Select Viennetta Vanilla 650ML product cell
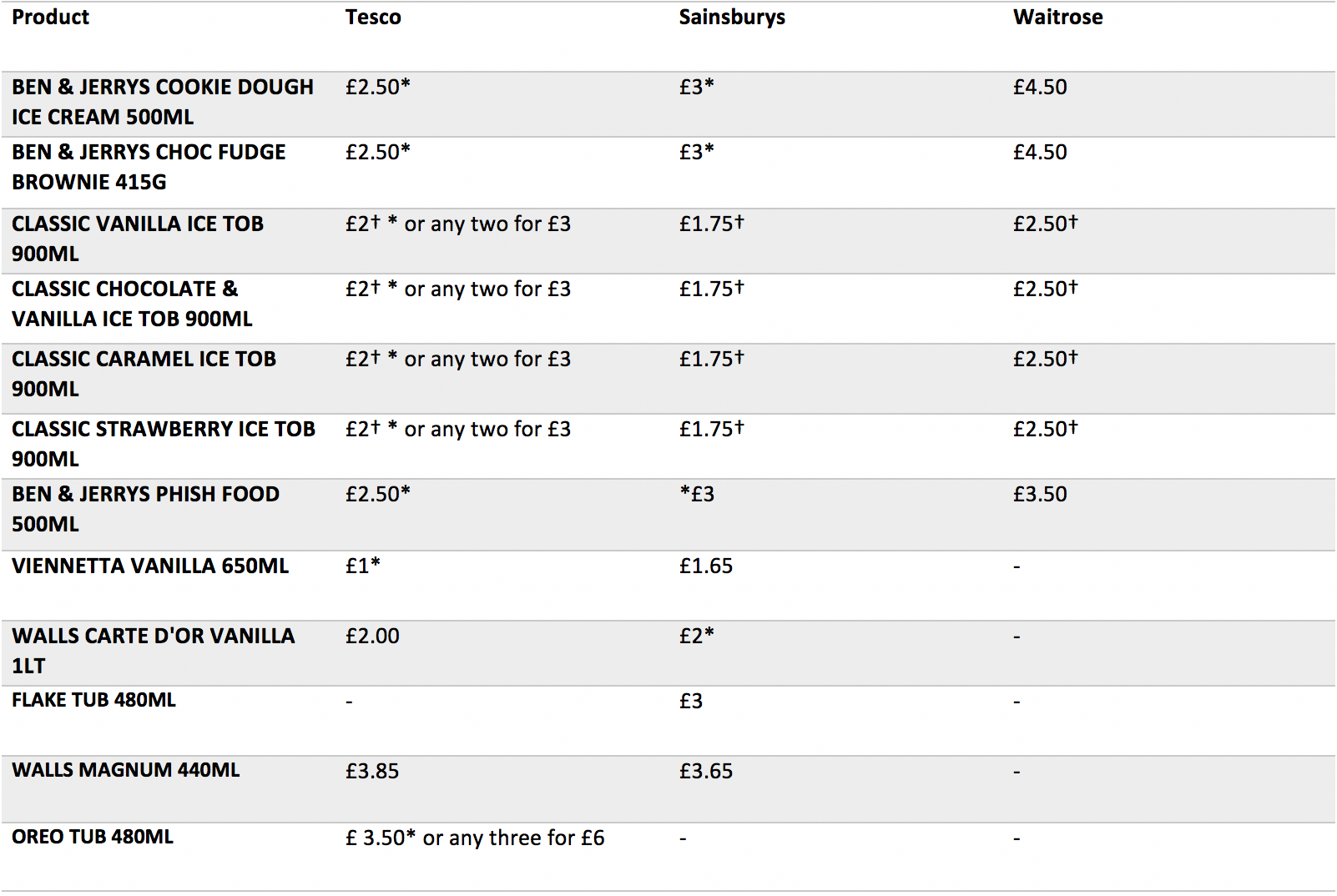Screen dimensions: 1337x896 click(150, 566)
